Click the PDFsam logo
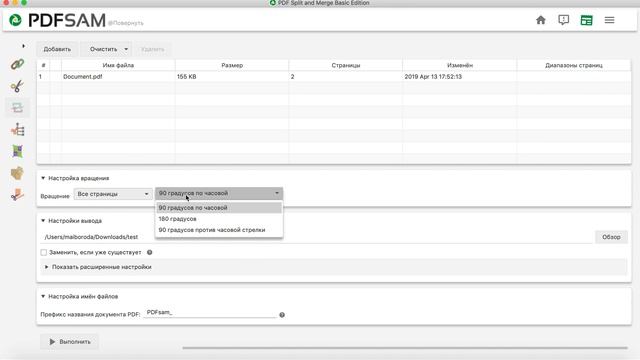Viewport: 640px width, 360px height. coord(57,20)
